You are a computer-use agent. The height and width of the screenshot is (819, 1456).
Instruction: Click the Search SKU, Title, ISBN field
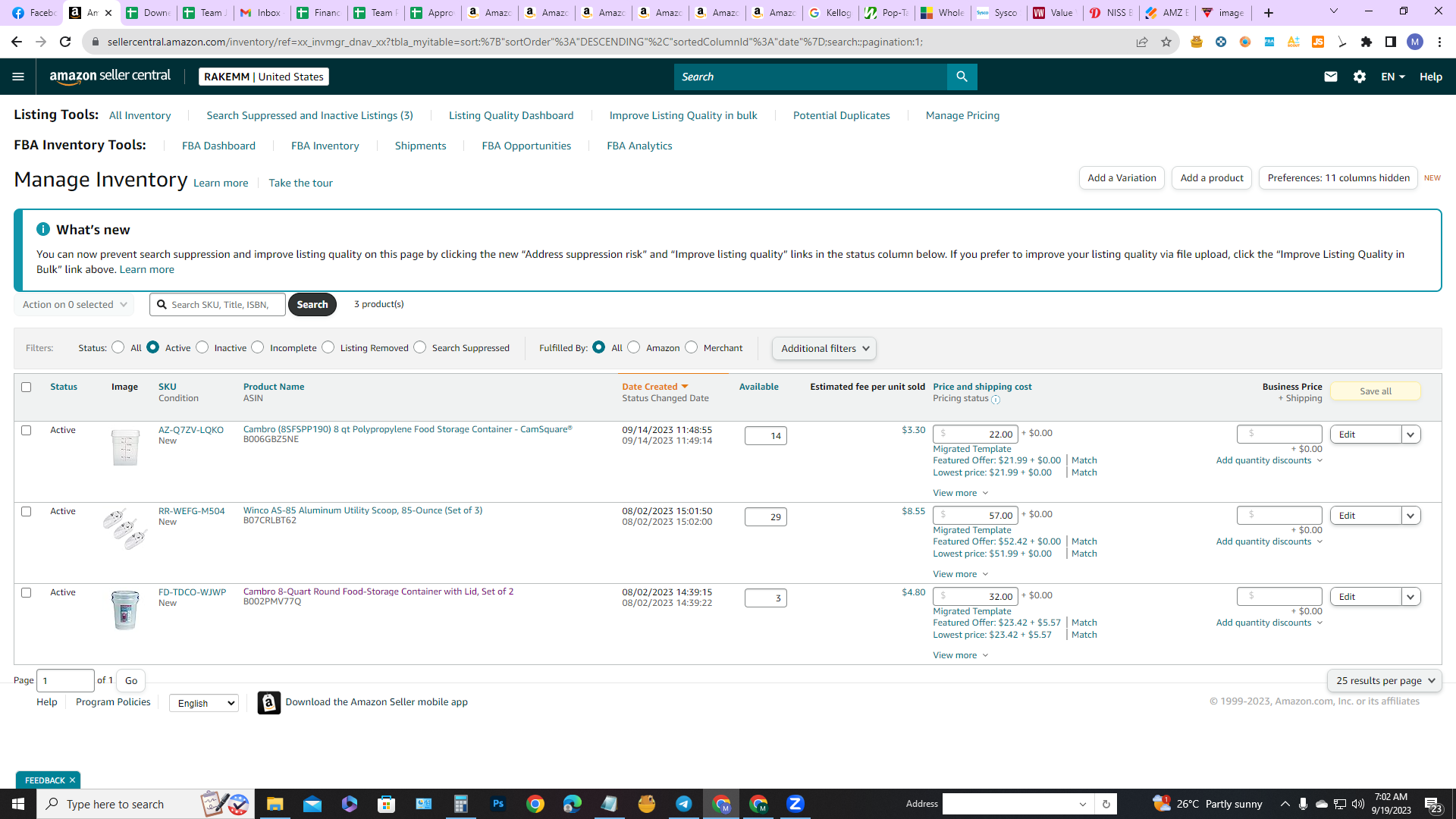click(218, 304)
